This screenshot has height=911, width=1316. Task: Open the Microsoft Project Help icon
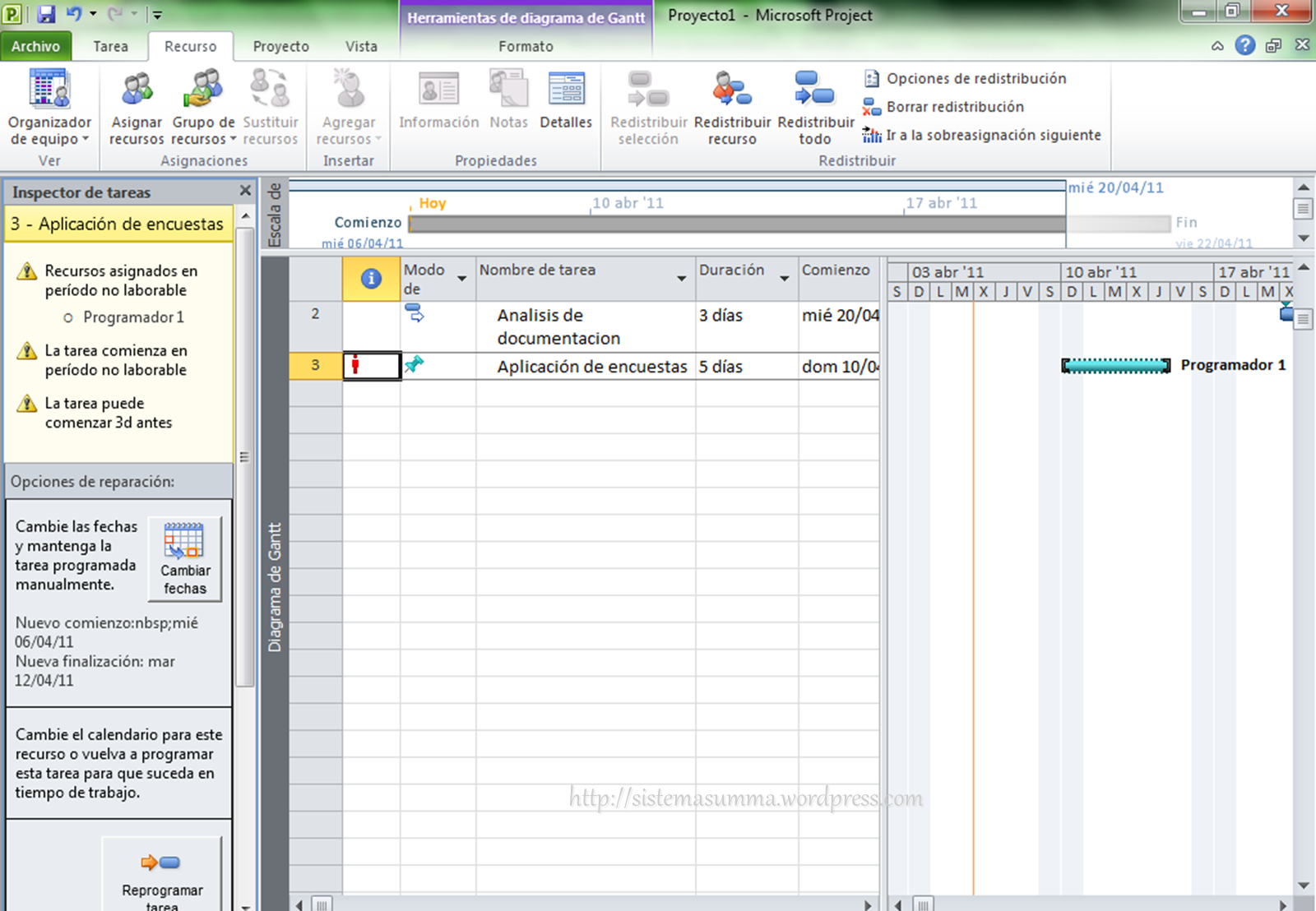click(1245, 46)
